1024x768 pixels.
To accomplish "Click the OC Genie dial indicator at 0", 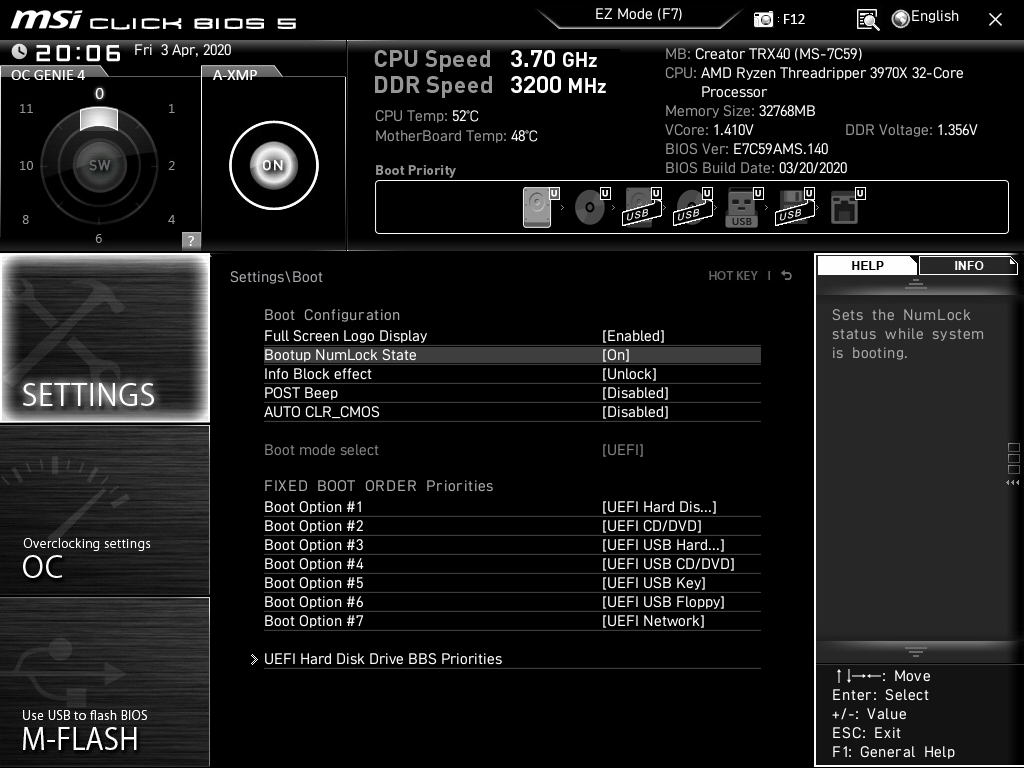I will (x=99, y=118).
